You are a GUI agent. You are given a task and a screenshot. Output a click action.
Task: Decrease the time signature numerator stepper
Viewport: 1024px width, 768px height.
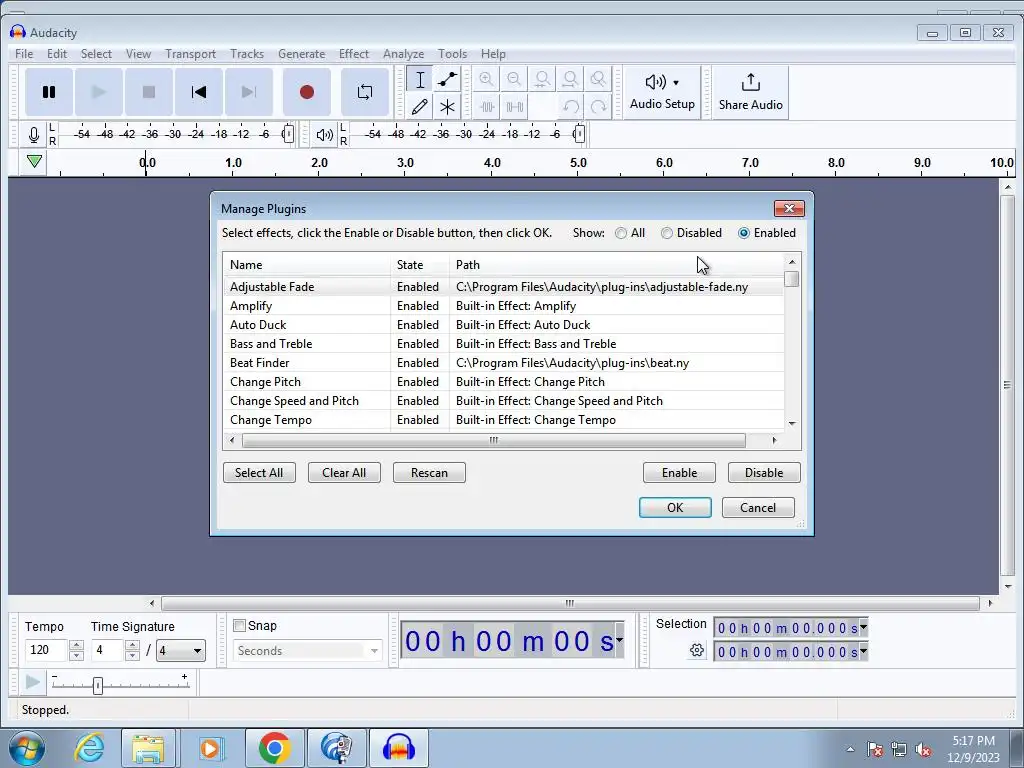(x=133, y=656)
